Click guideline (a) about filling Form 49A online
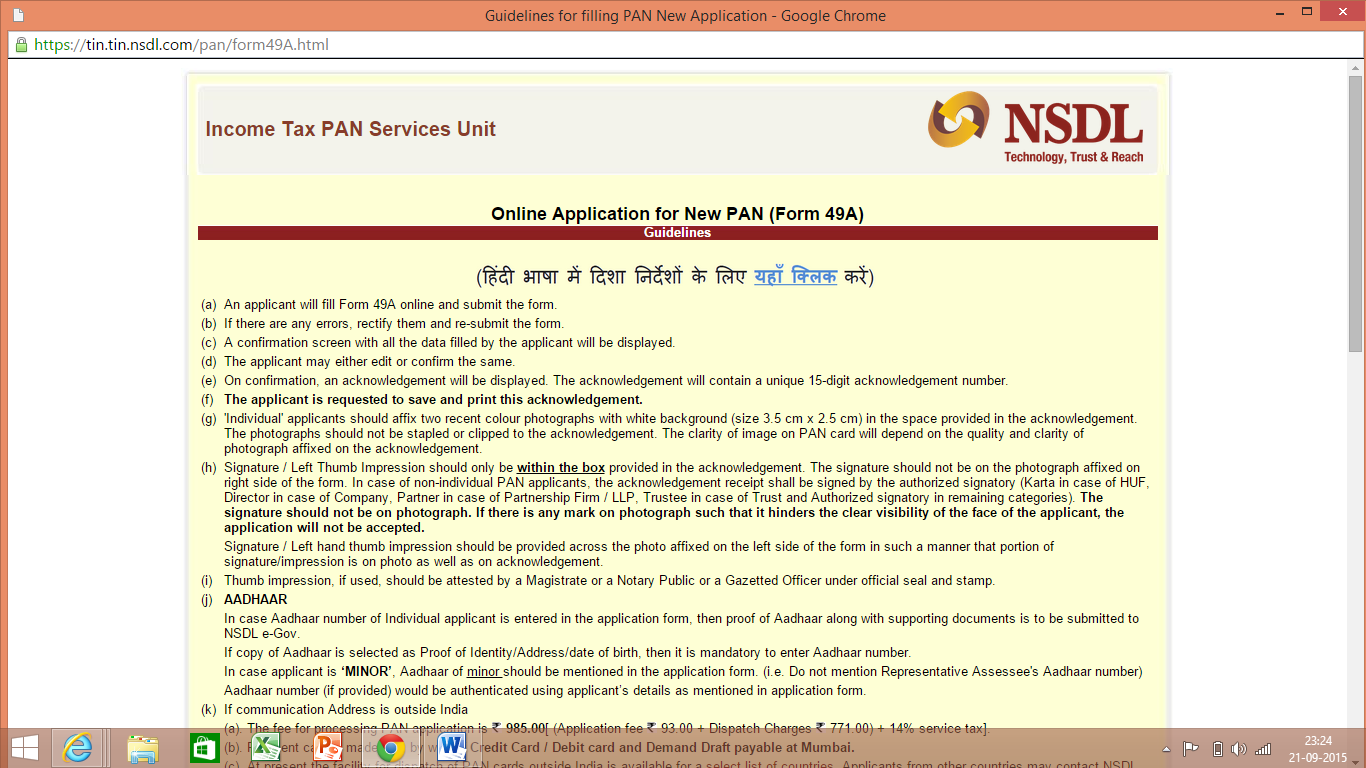The width and height of the screenshot is (1366, 768). (x=390, y=305)
